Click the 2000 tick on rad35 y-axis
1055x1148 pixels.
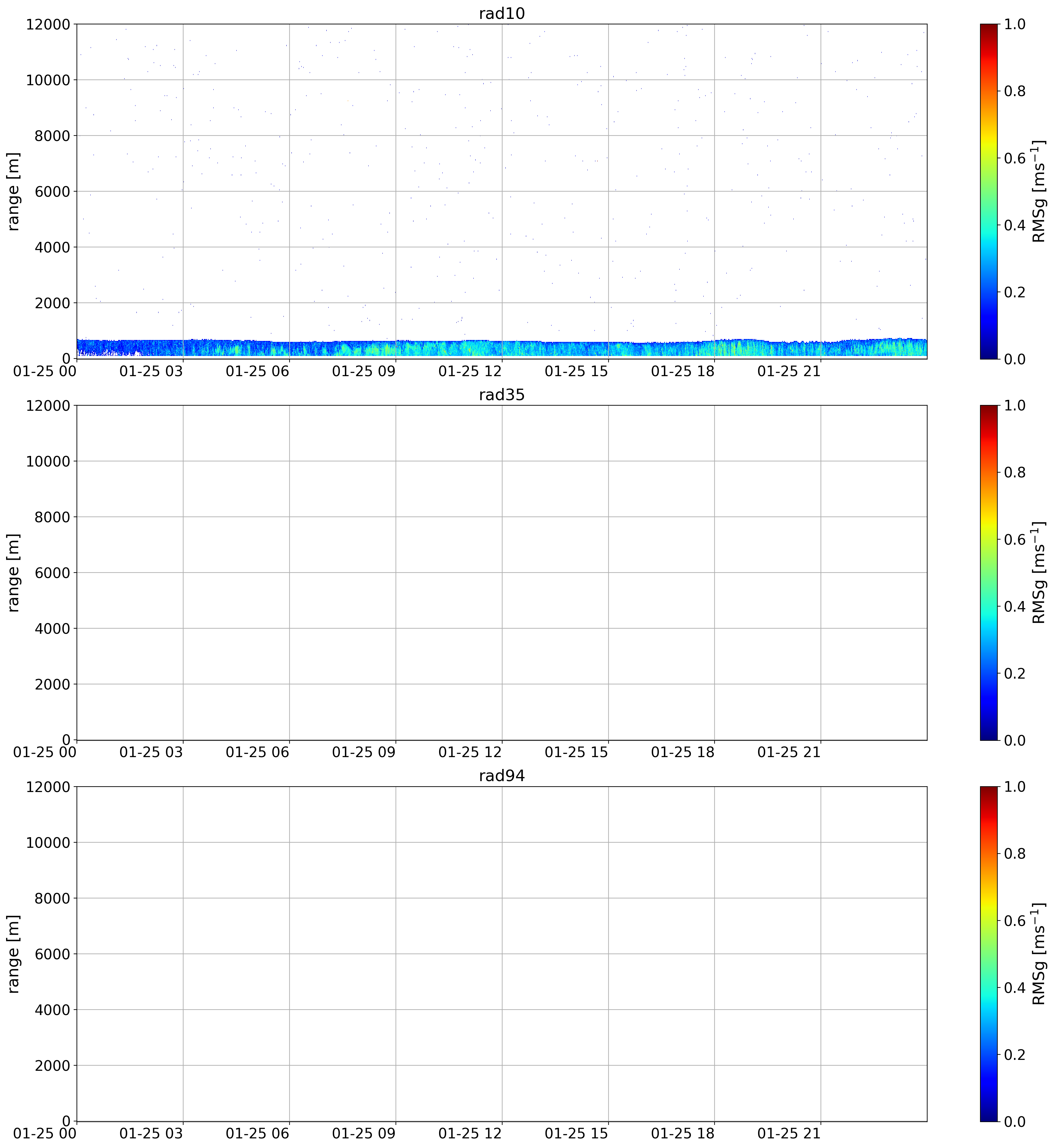[53, 684]
